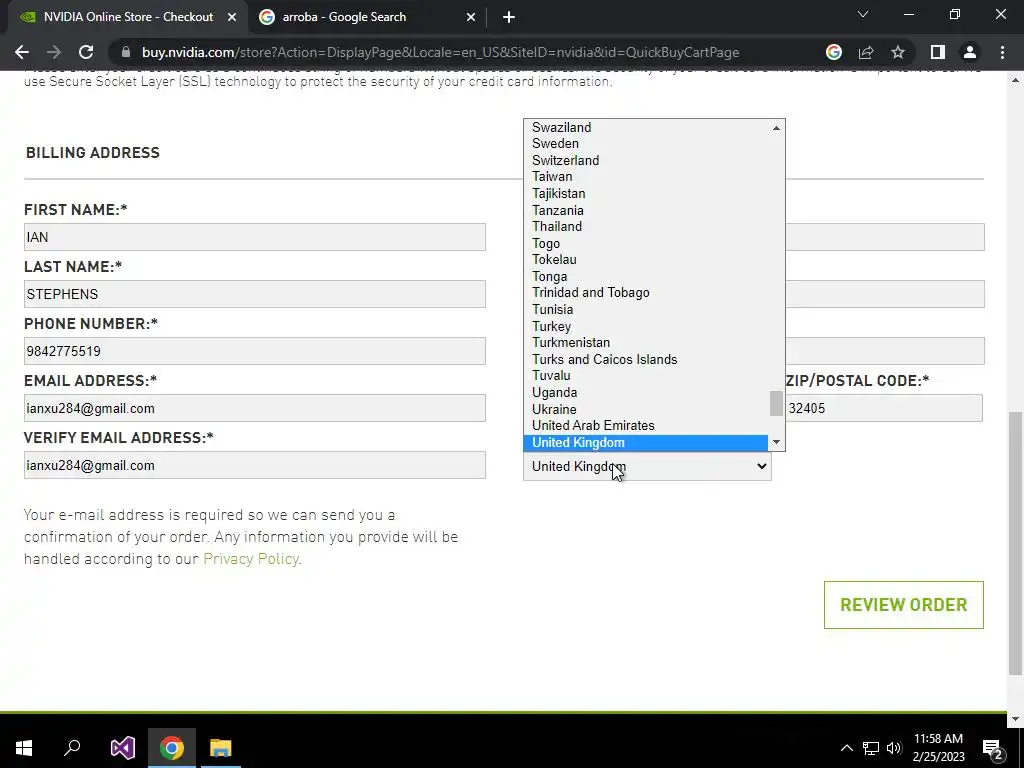
Task: Click the browser back arrow
Action: (22, 52)
